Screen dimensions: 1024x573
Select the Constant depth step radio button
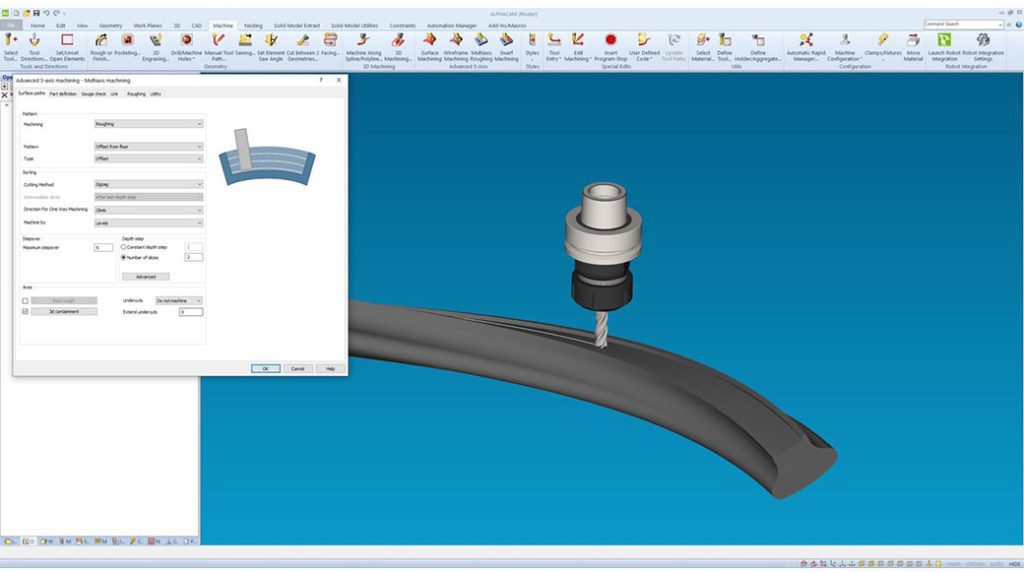(x=124, y=247)
